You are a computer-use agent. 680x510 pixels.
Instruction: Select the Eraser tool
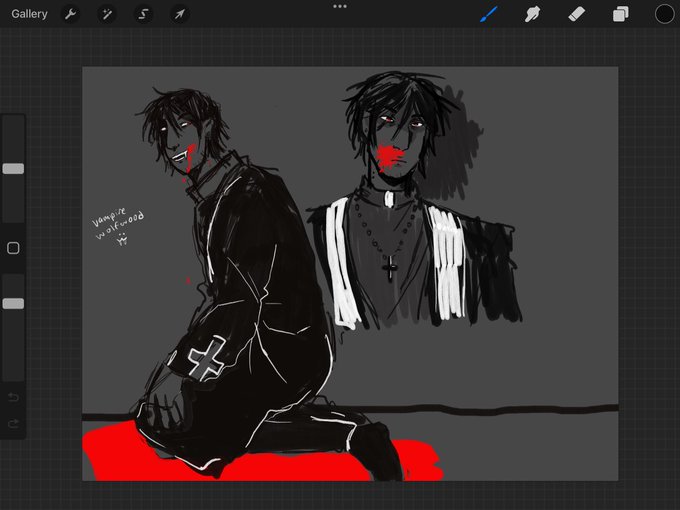click(576, 14)
